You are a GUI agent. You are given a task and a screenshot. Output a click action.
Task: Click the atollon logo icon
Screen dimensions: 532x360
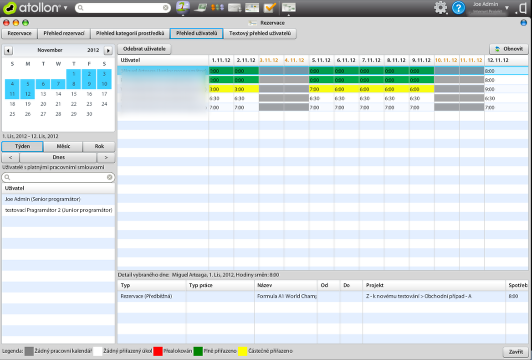coord(10,8)
